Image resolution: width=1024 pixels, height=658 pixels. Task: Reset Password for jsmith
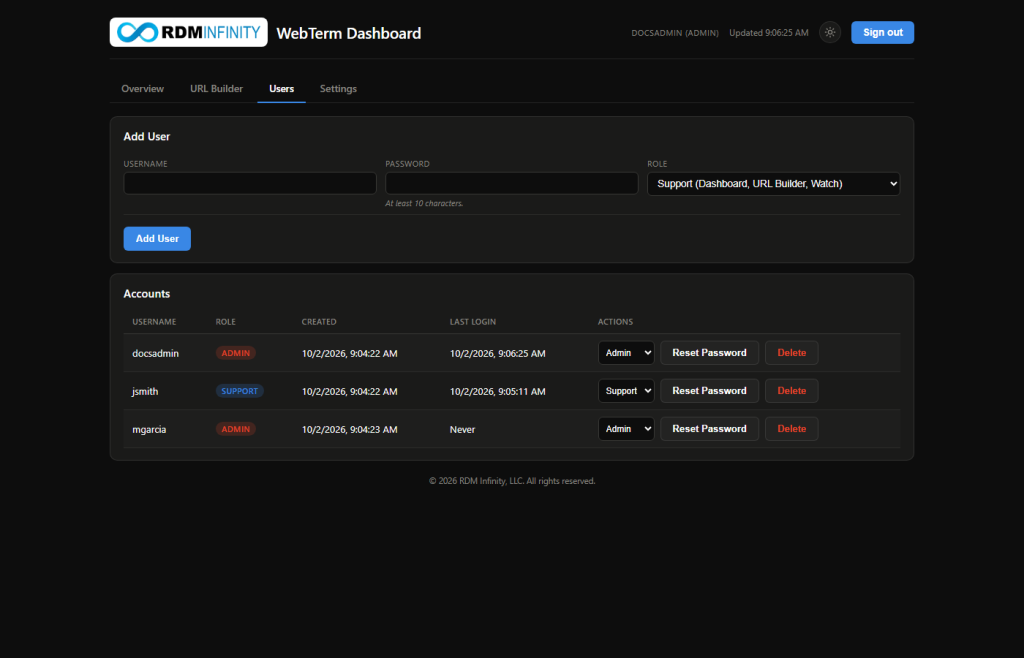pos(709,391)
